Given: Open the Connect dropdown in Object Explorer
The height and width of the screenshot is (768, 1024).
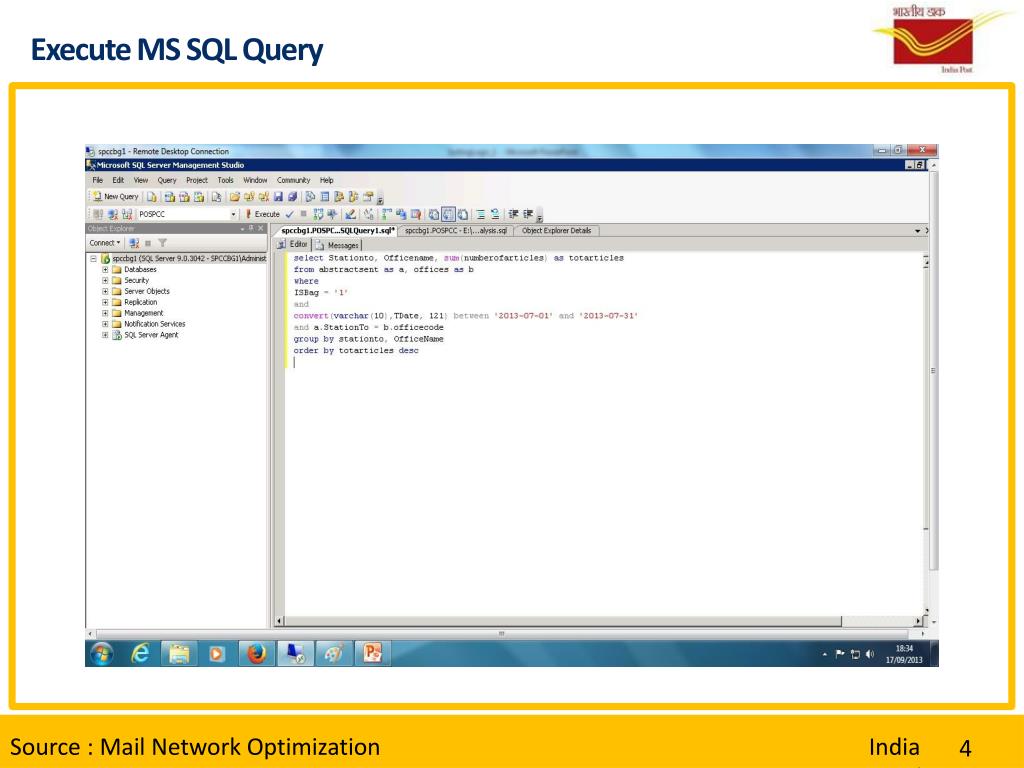Looking at the screenshot, I should 104,243.
